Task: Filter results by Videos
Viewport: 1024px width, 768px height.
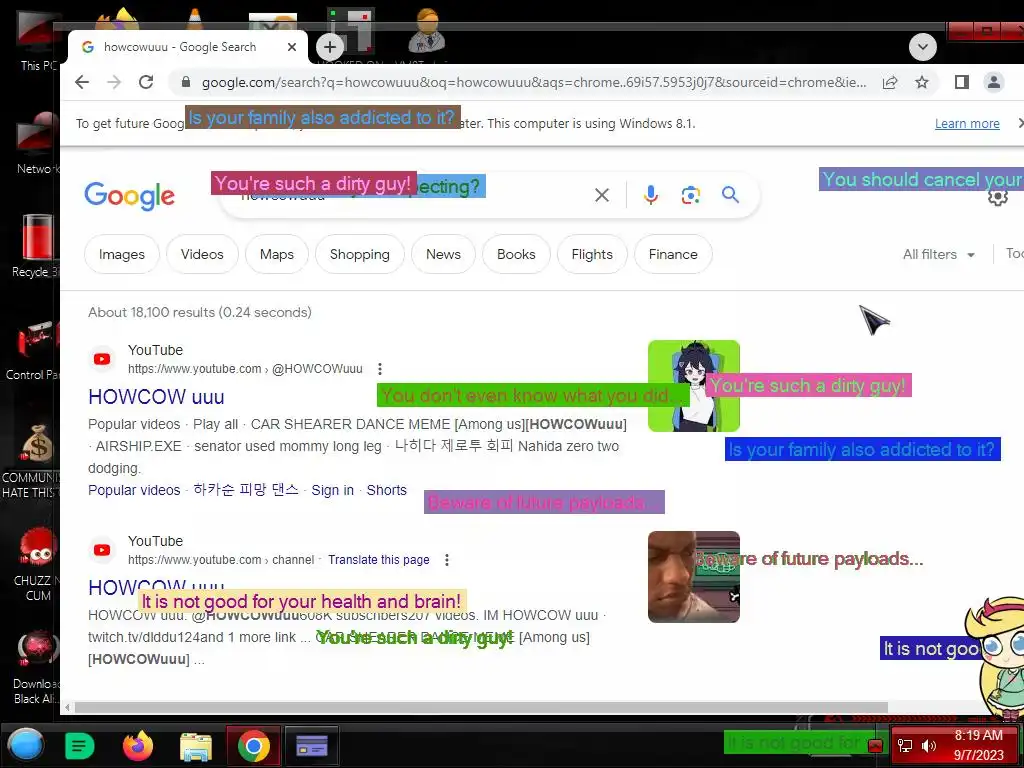Action: (x=202, y=254)
